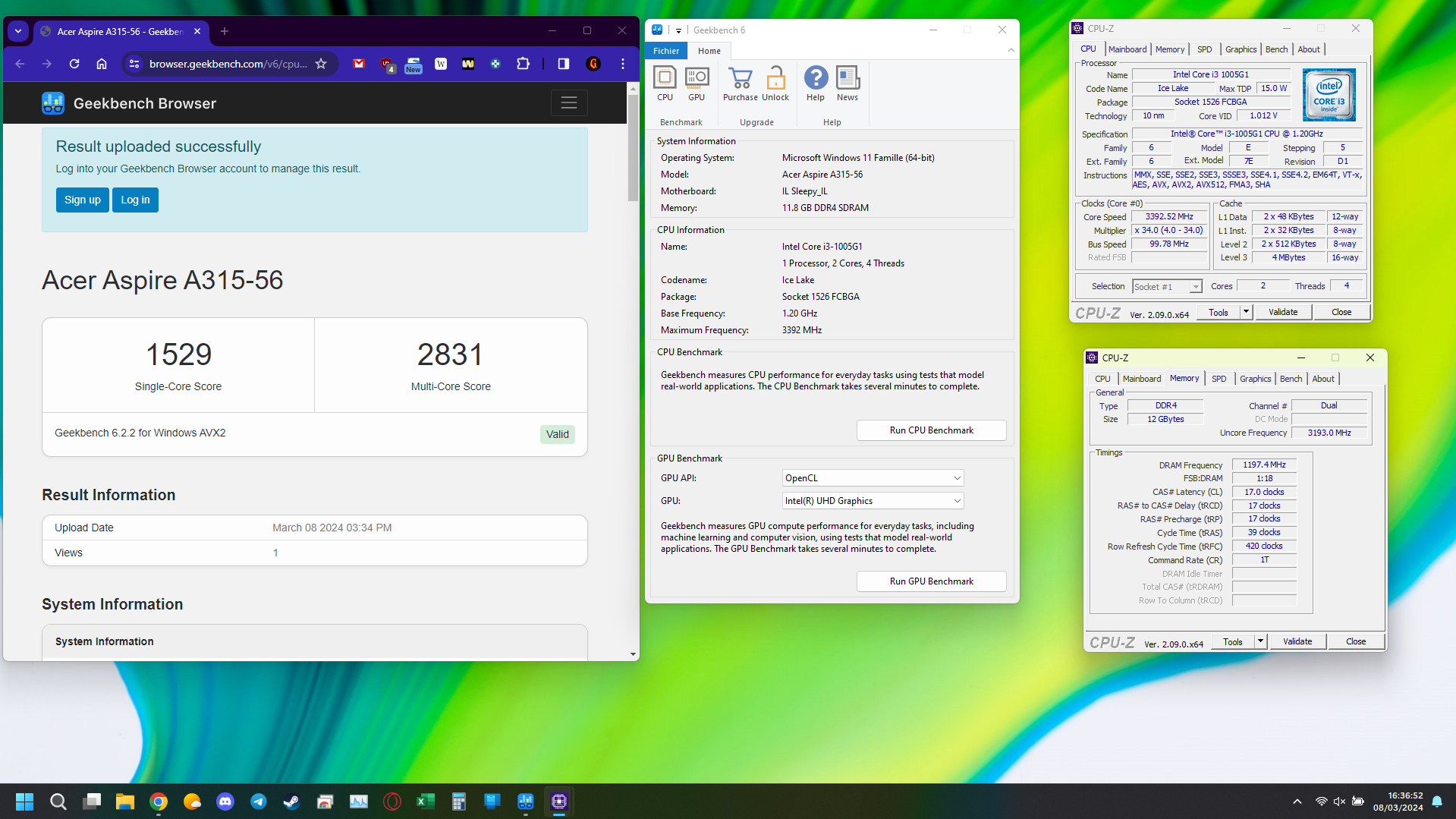Screen dimensions: 1456x819
Task: Click the Chrome page vertical scrollbar thumb
Action: [633, 149]
